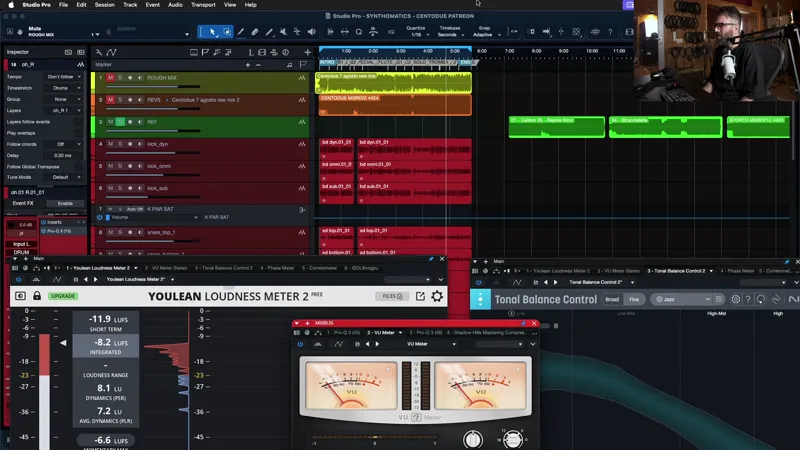This screenshot has height=450, width=800.
Task: Select the Range tool in toolbar
Action: click(x=227, y=32)
